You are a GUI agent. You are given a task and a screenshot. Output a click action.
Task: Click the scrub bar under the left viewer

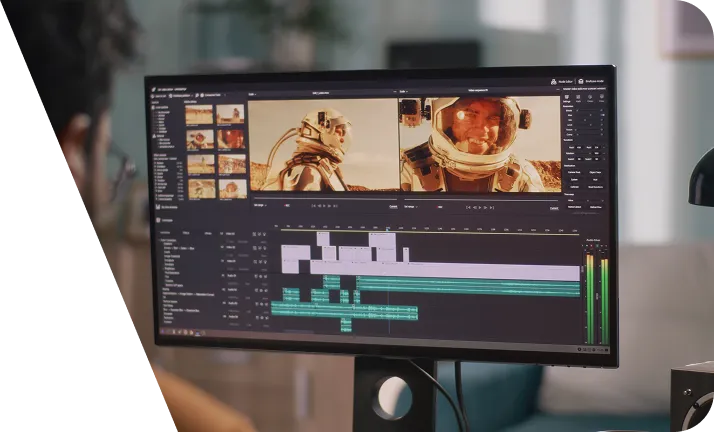[x=325, y=198]
